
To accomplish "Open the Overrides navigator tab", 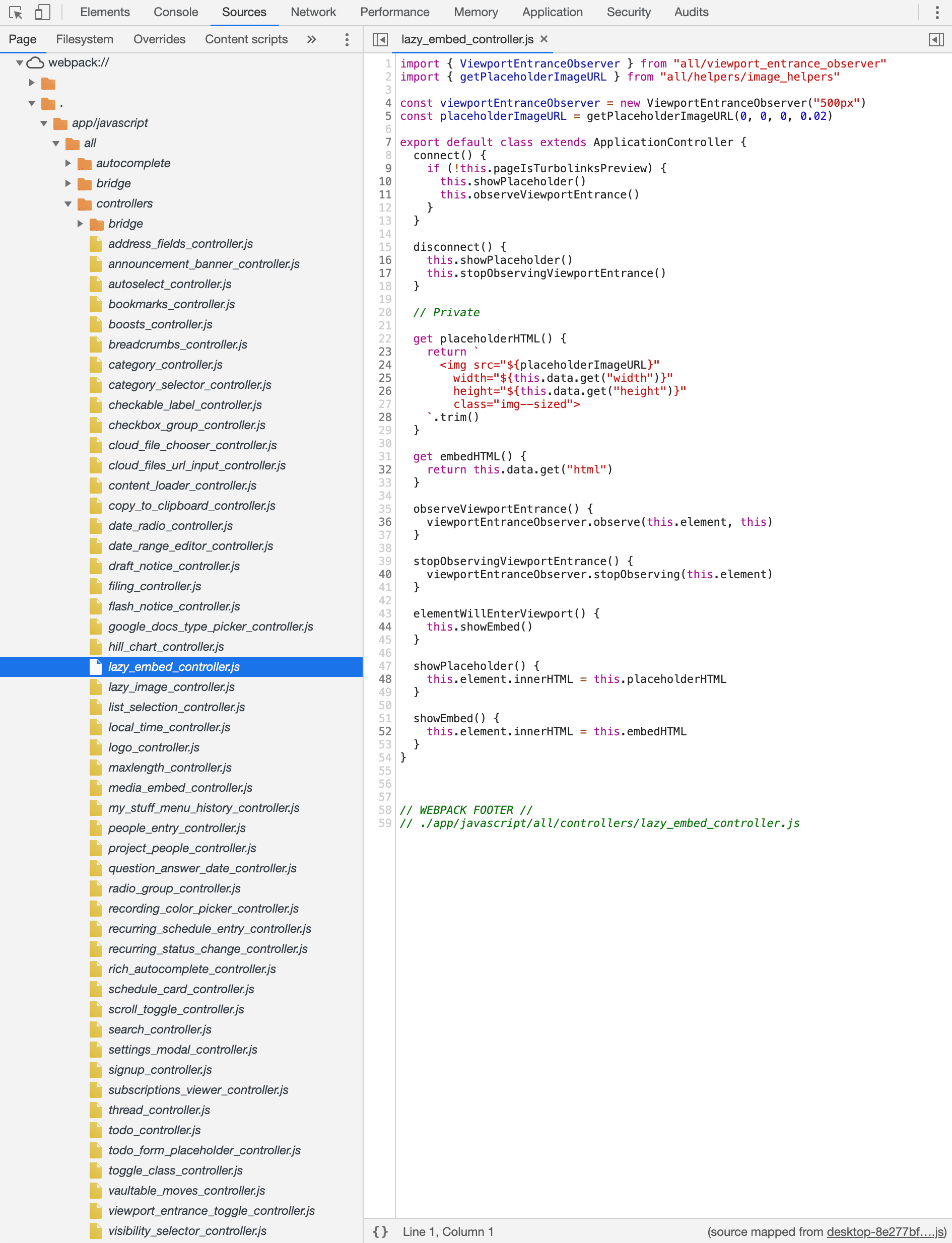I will tap(159, 39).
